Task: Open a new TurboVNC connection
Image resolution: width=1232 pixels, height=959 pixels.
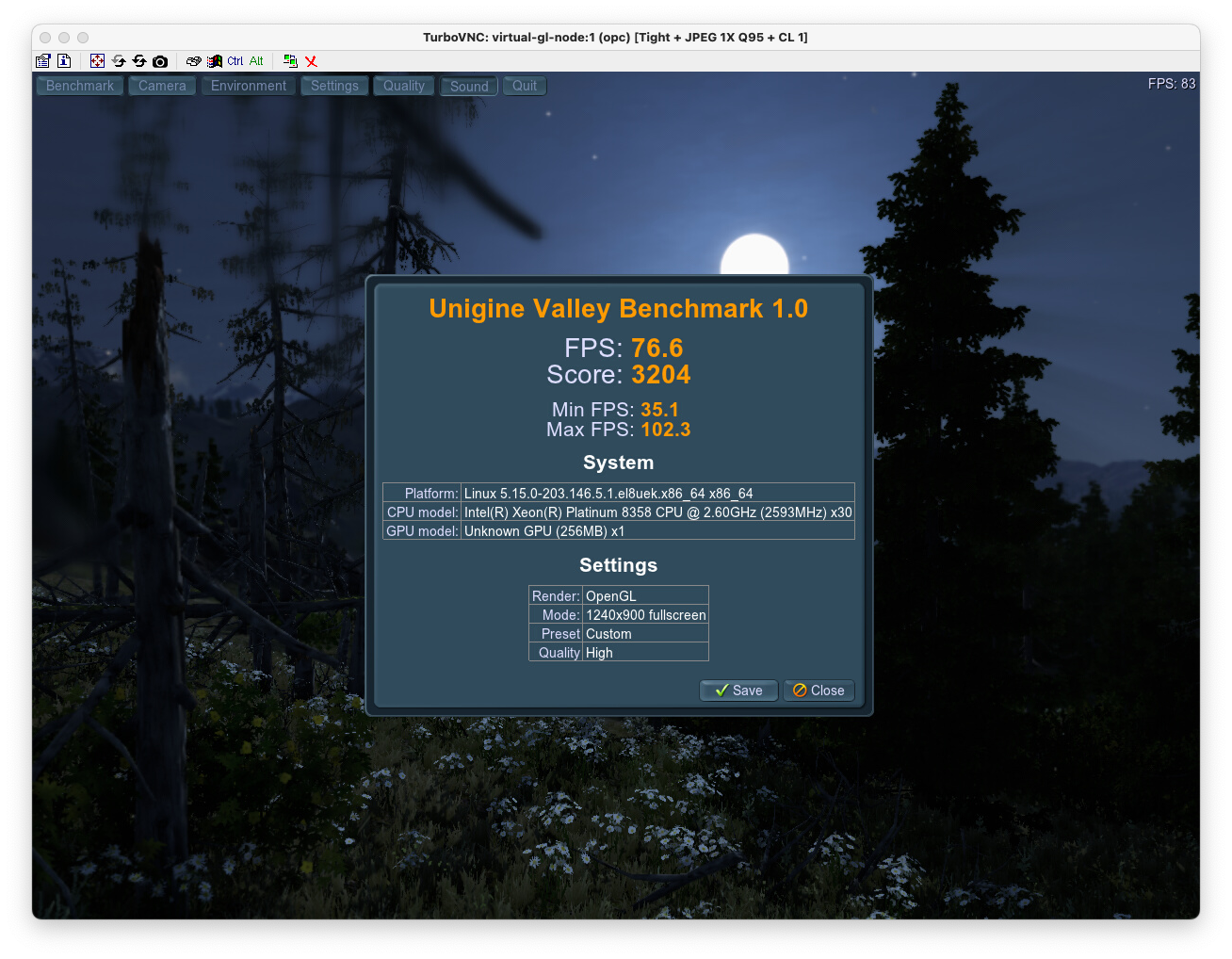Action: pos(289,60)
